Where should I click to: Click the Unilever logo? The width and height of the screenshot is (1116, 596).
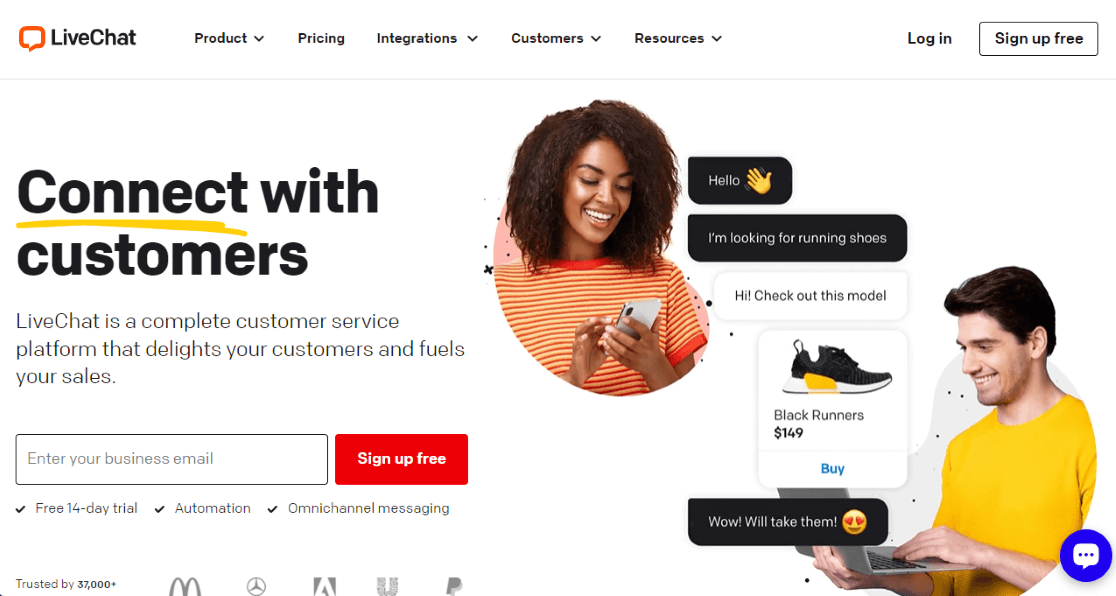tap(387, 586)
